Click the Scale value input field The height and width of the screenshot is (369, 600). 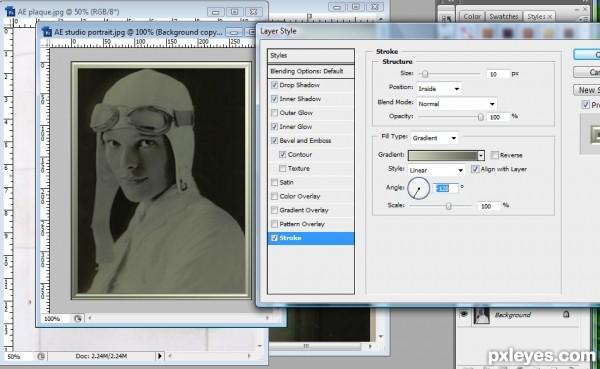coord(489,206)
